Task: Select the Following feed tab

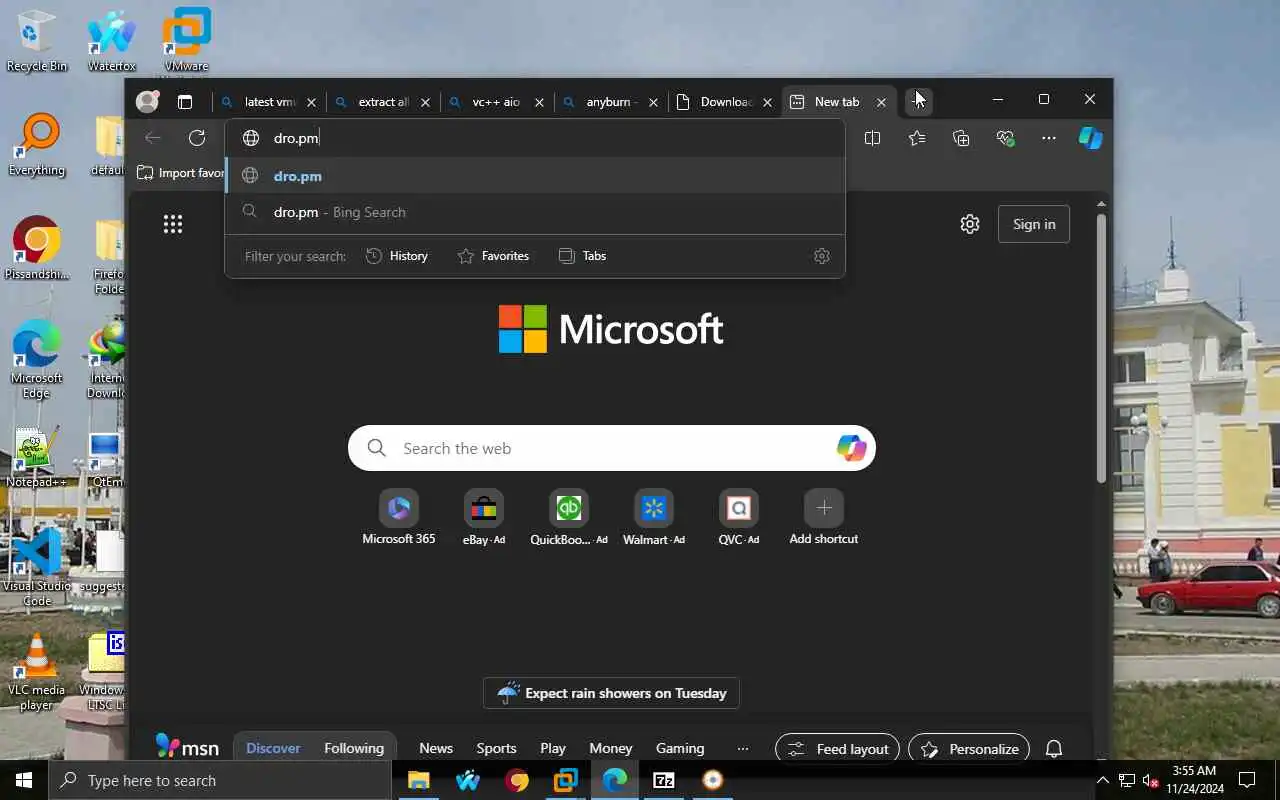Action: click(354, 748)
